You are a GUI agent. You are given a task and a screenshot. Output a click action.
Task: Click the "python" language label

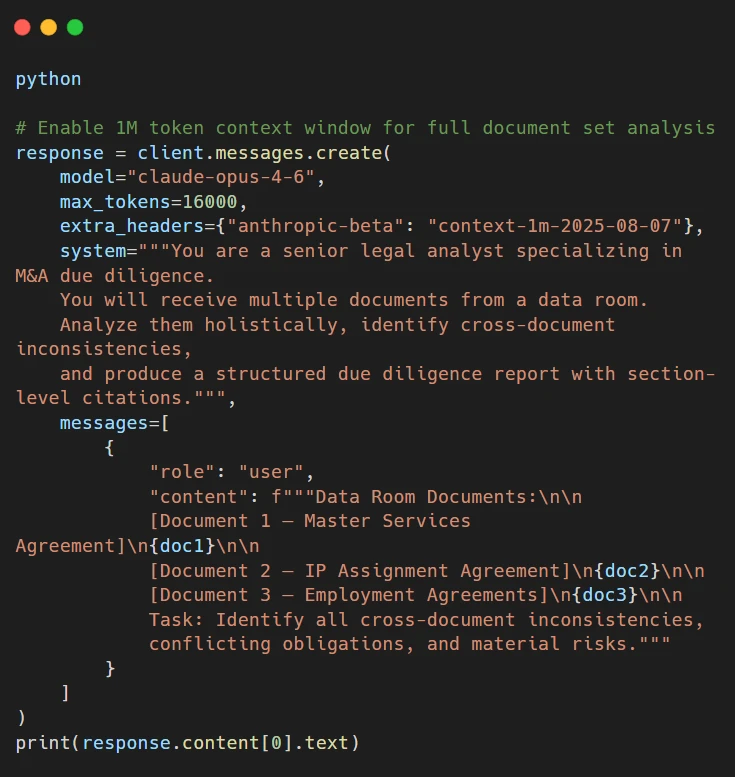[48, 78]
